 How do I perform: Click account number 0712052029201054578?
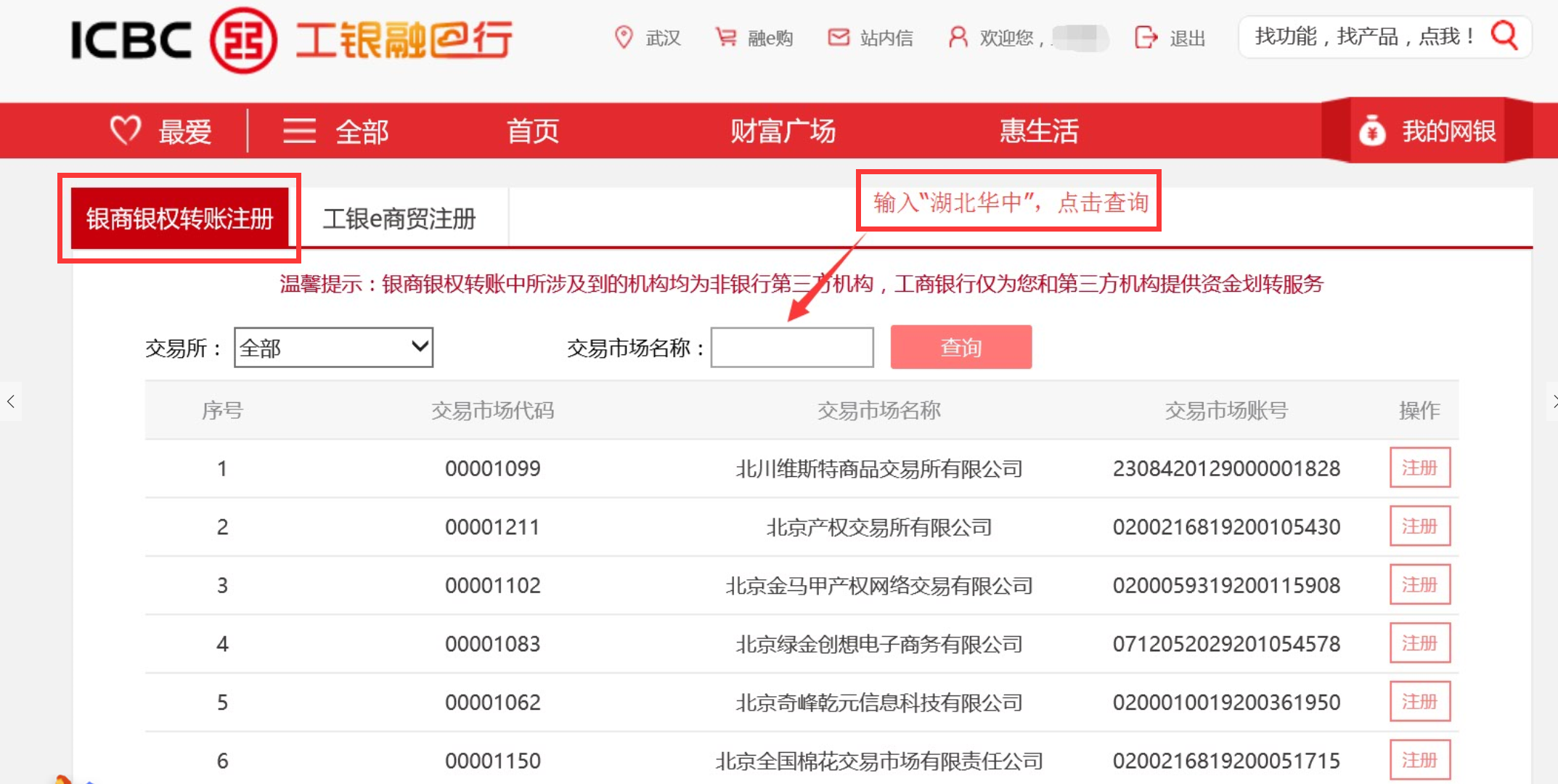[1226, 644]
